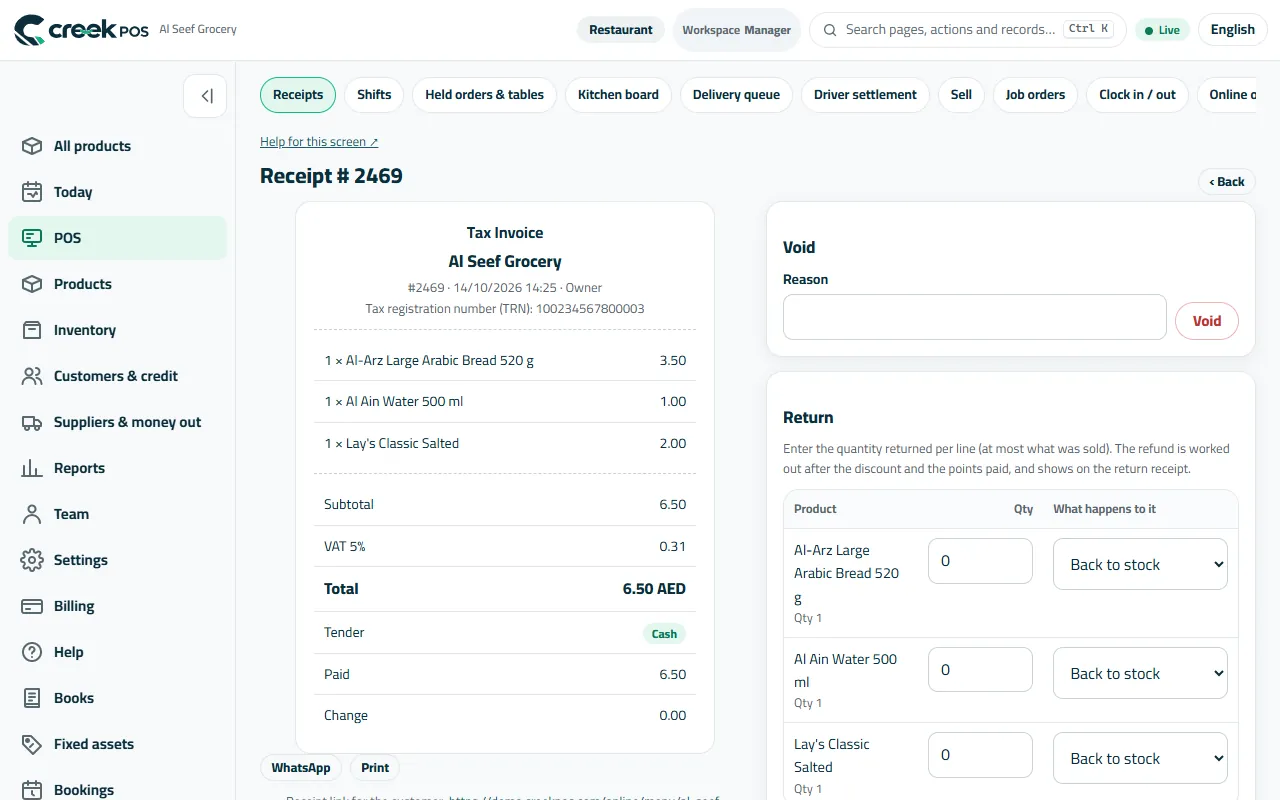1280x800 pixels.
Task: Open Customers & credit people icon
Action: (x=32, y=376)
